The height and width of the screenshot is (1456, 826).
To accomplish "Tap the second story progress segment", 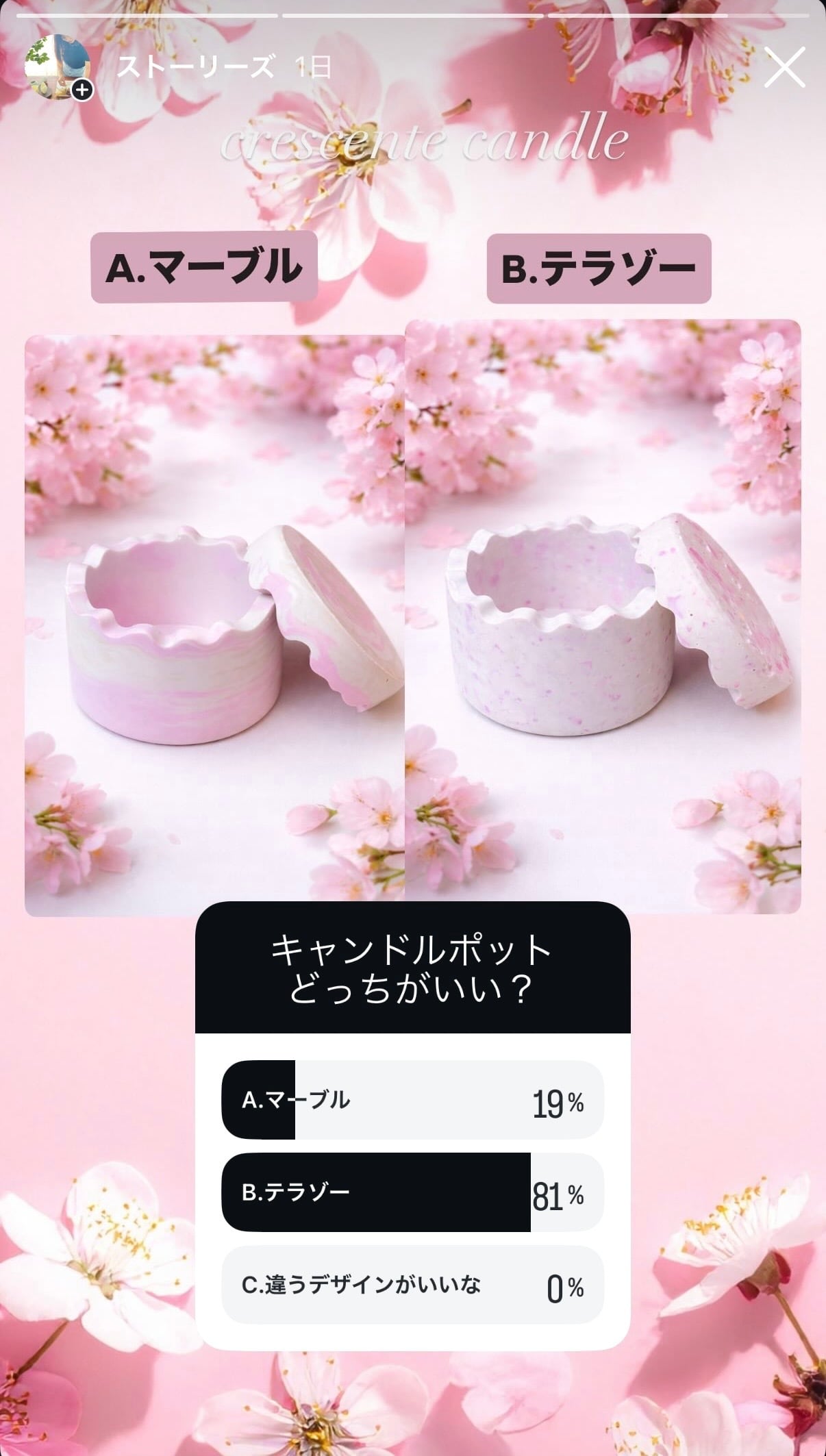I will [x=413, y=15].
